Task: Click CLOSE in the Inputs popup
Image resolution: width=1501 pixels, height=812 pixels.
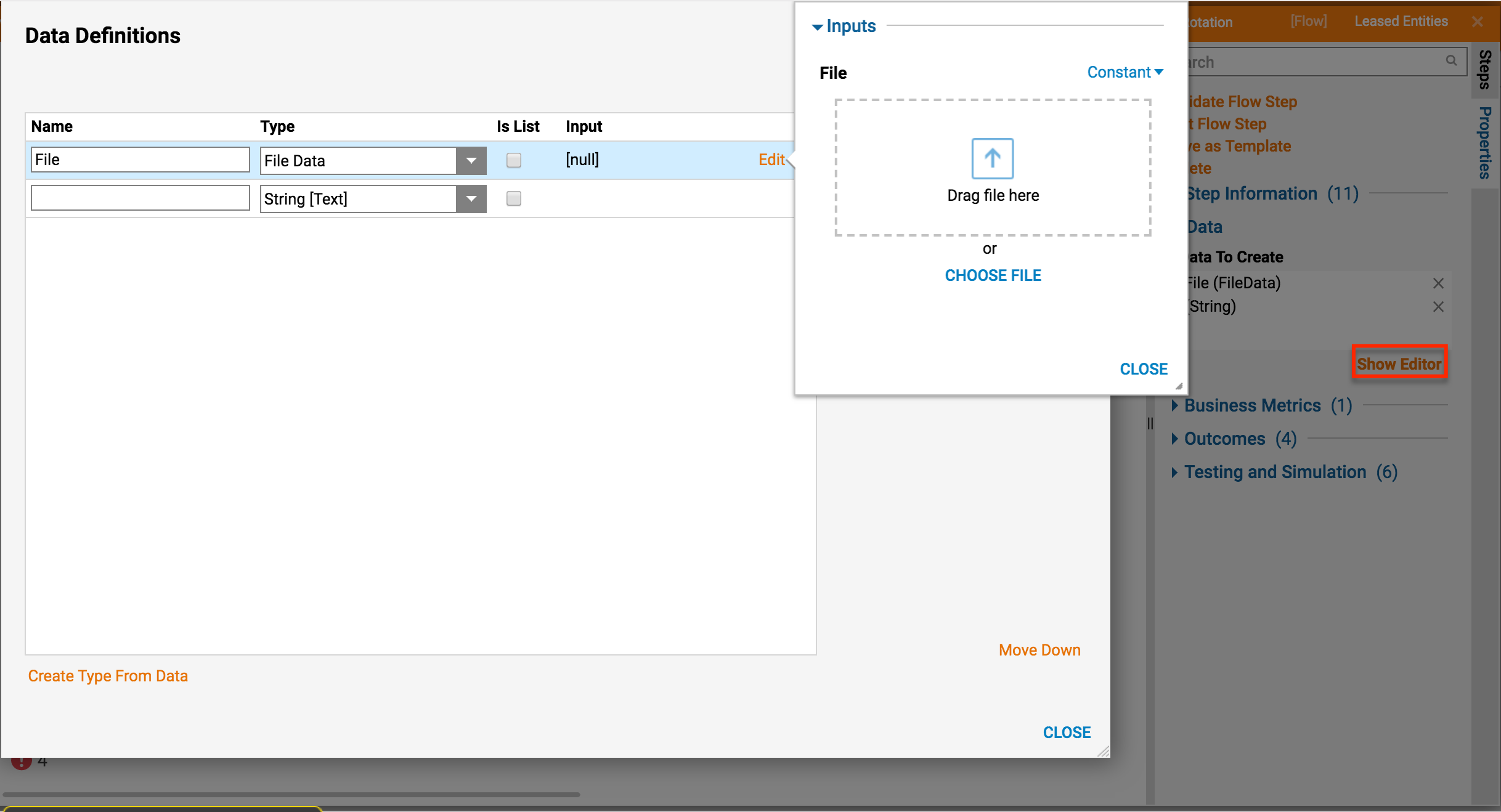Action: pos(1144,369)
